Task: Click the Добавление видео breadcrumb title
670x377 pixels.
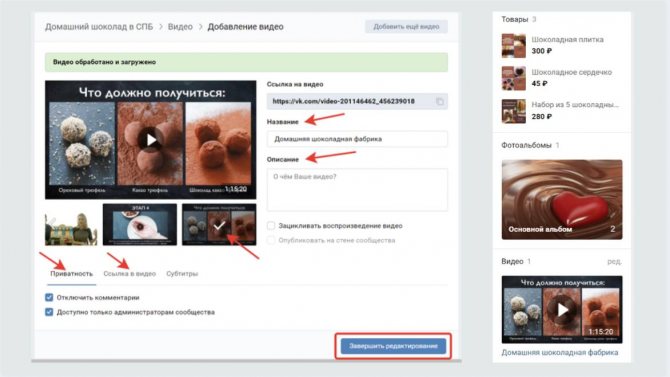Action: [245, 27]
